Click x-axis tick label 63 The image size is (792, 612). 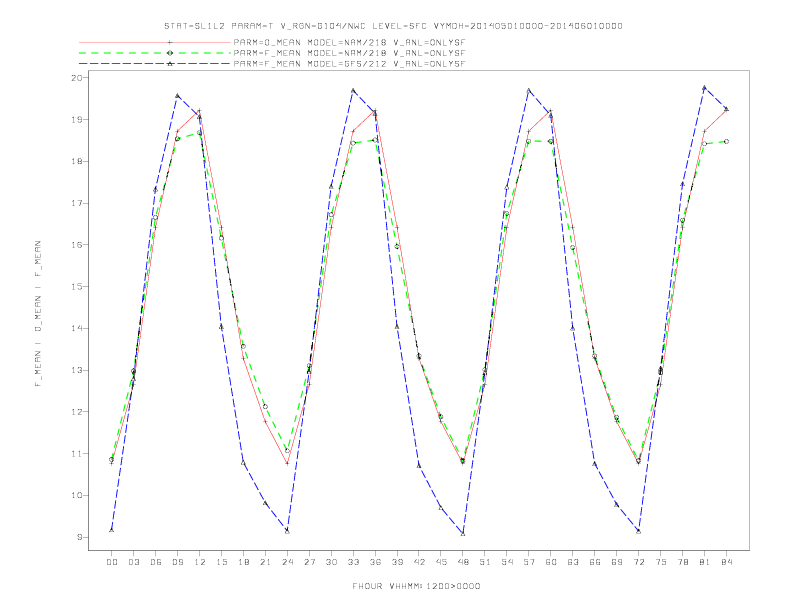click(x=573, y=562)
